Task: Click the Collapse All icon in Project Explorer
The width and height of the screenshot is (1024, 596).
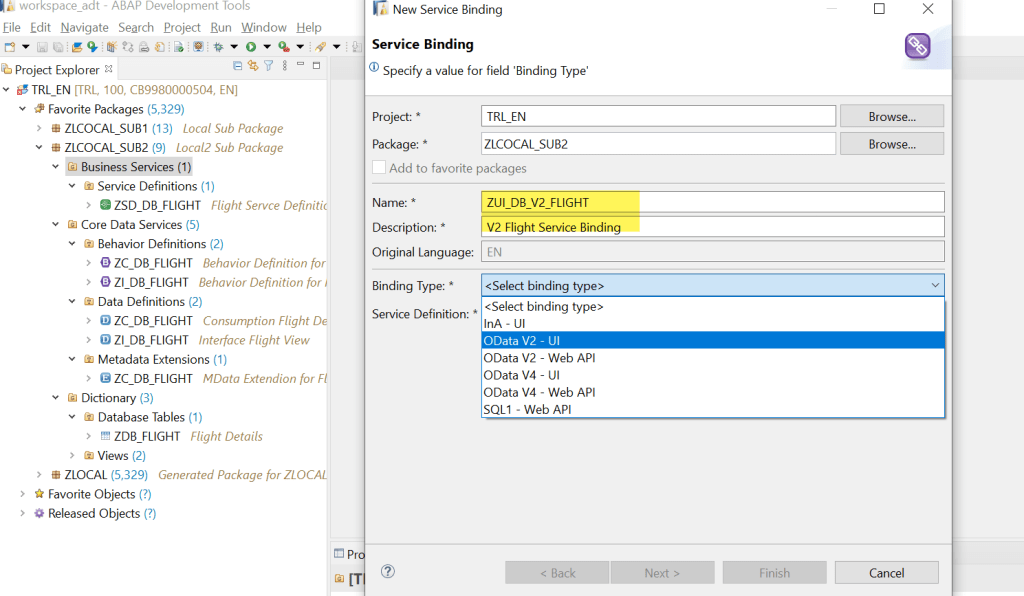Action: [238, 66]
